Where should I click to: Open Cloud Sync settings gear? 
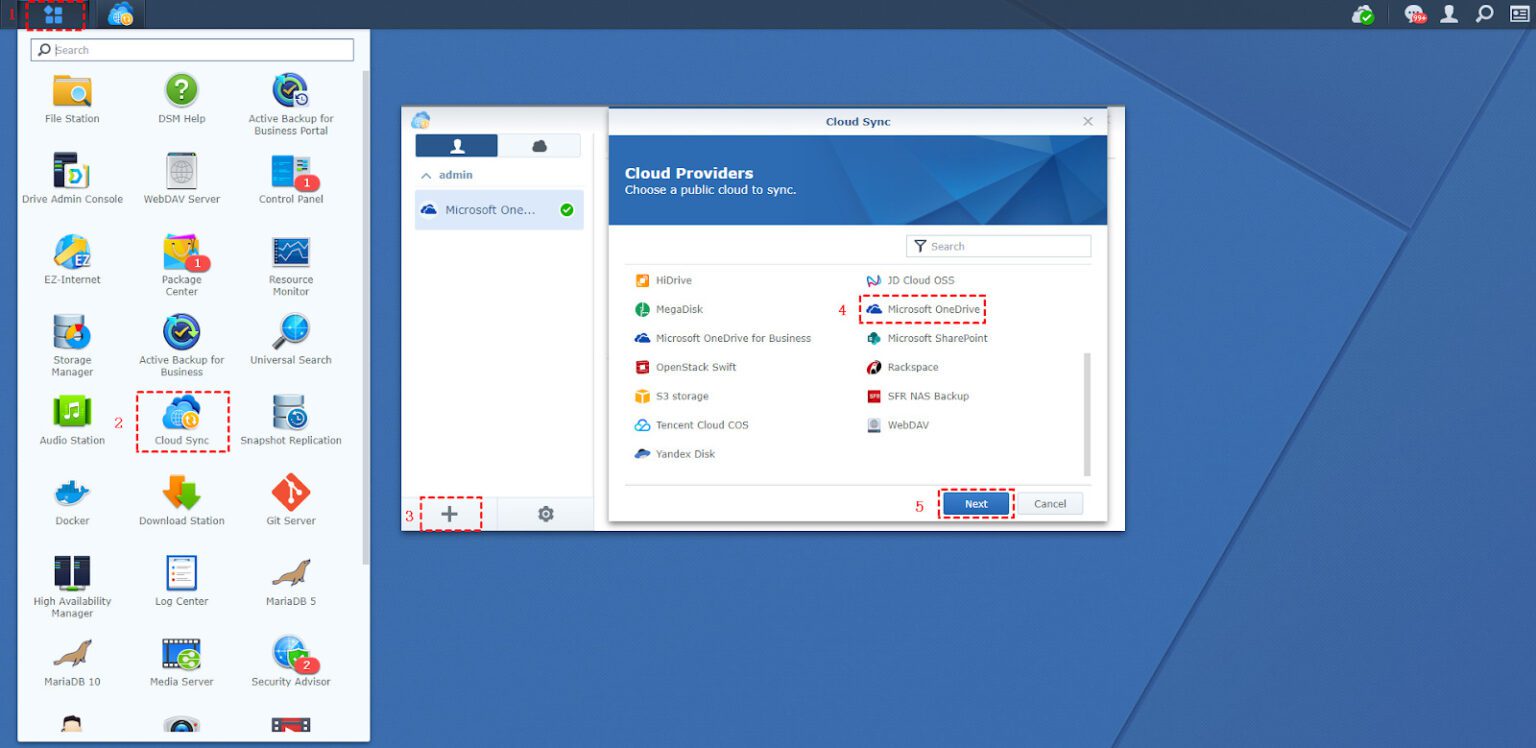pos(545,514)
